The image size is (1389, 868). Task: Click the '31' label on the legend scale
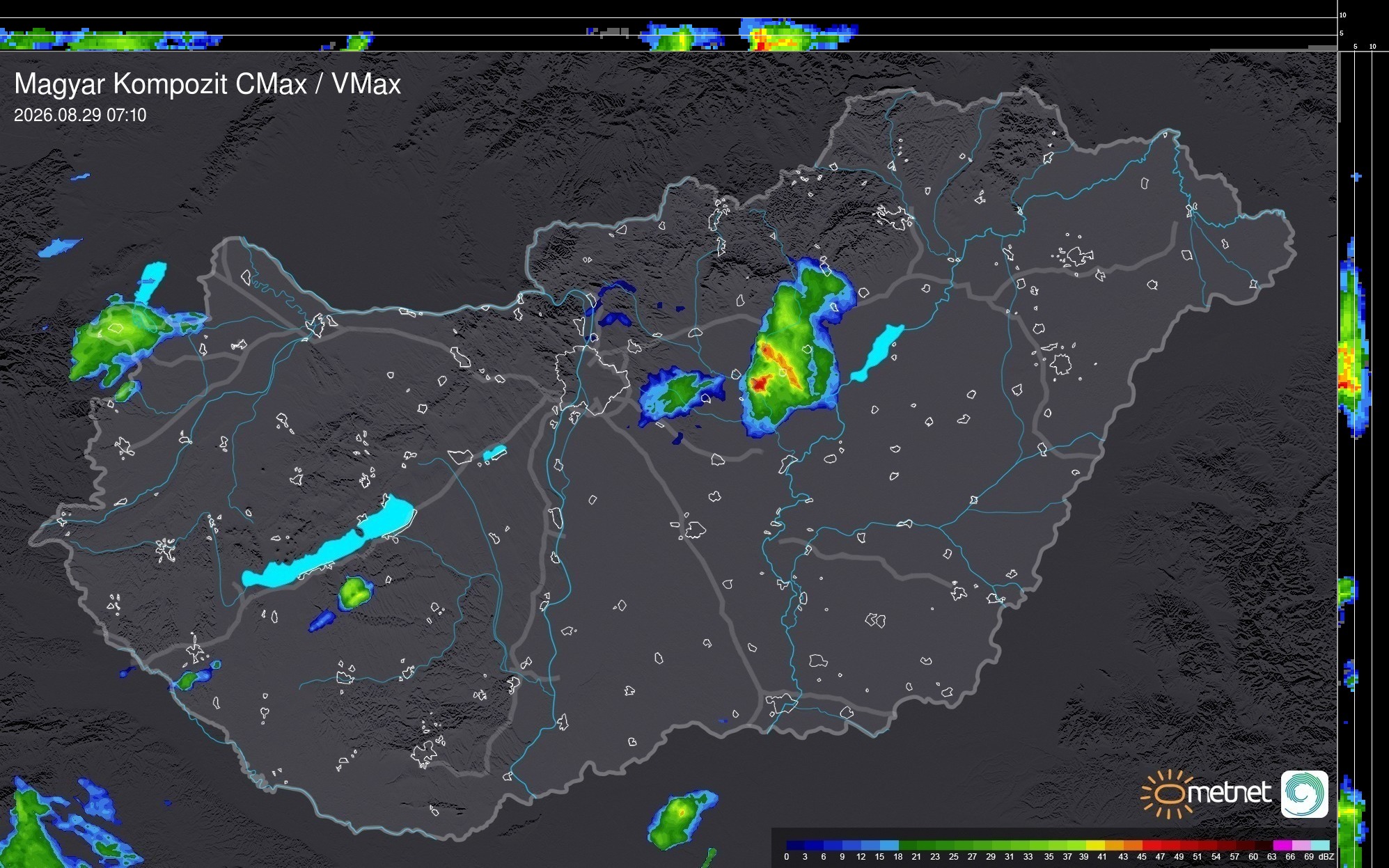tap(1010, 857)
